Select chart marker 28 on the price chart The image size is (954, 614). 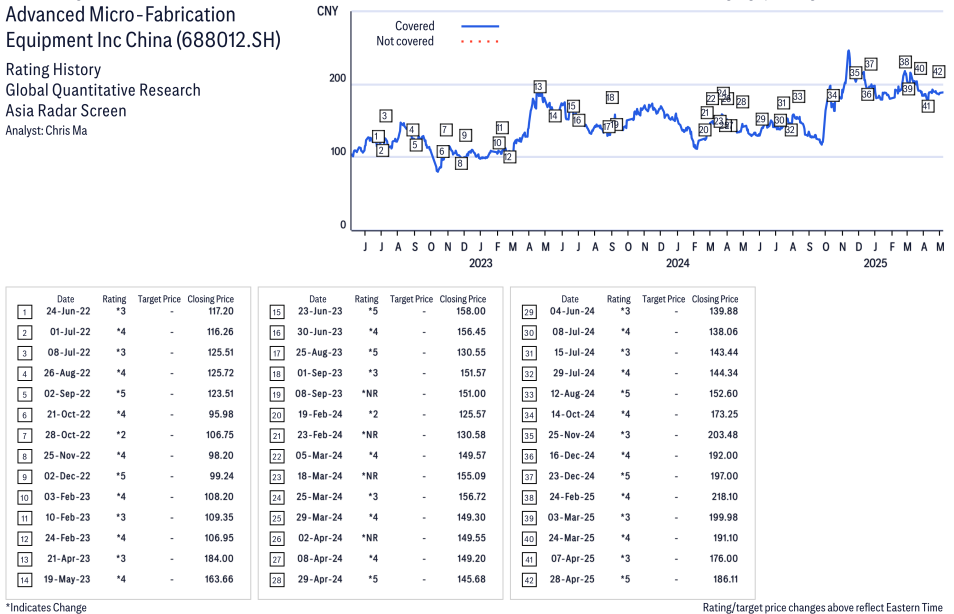click(742, 102)
